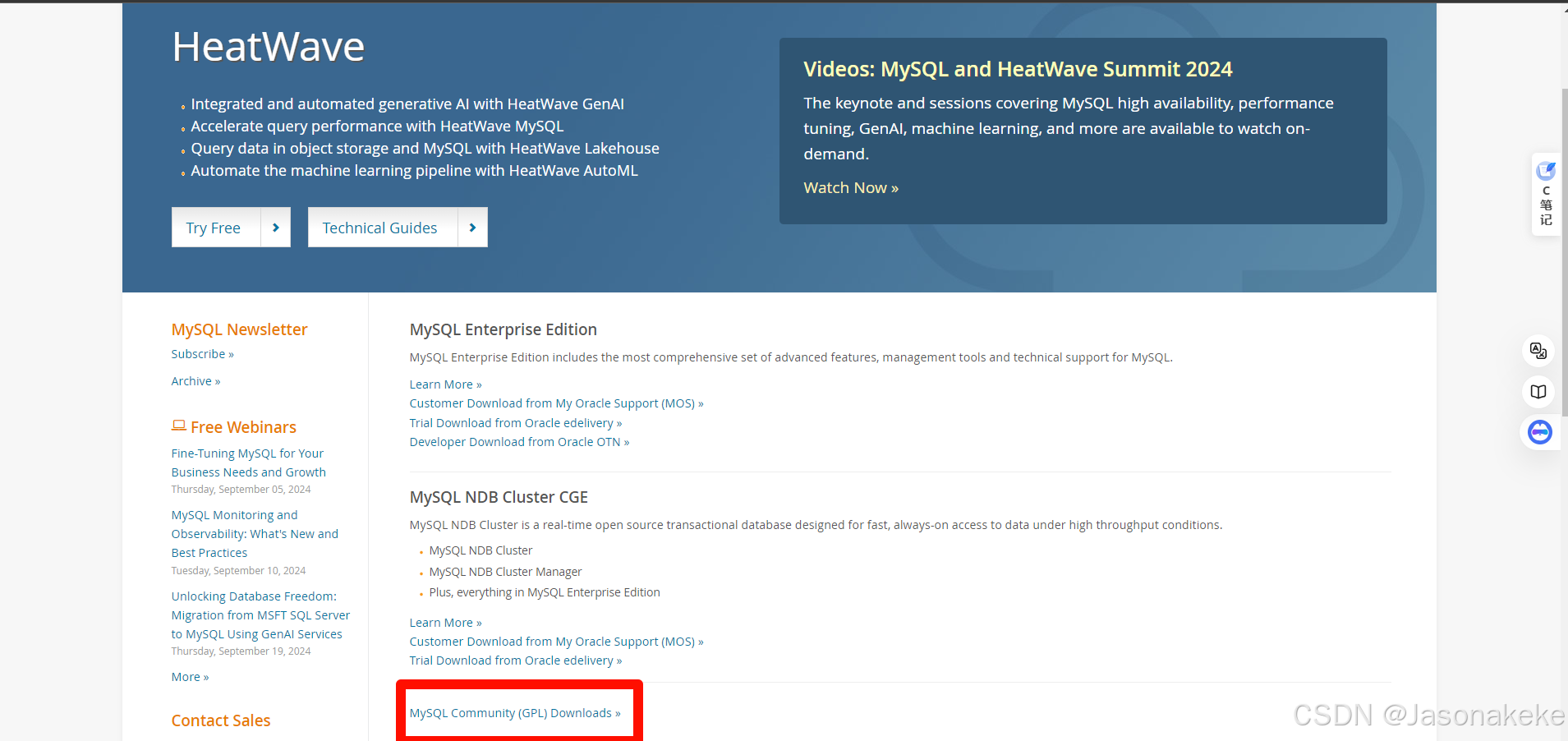Open the MySQL and HeatWave Summit 2024 videos heading
Screen dimensions: 1568x741
click(x=1018, y=69)
